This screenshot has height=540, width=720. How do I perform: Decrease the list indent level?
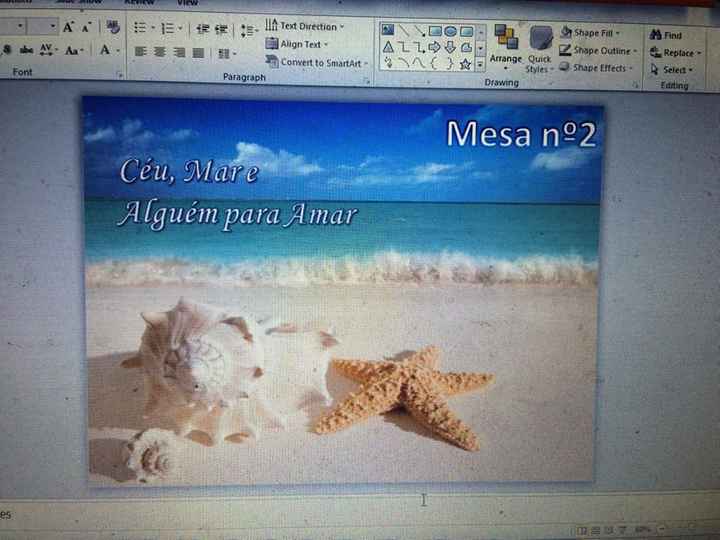coord(202,29)
